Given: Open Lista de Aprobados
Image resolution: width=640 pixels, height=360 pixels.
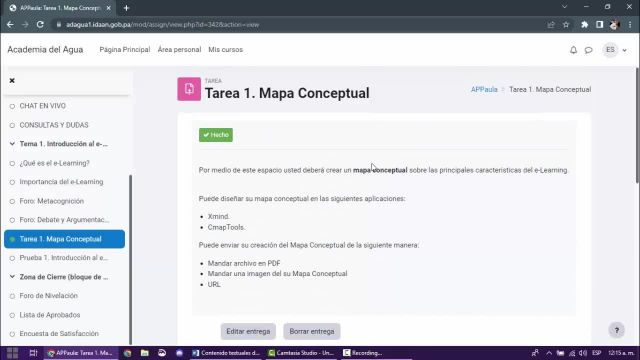Looking at the screenshot, I should tap(50, 315).
